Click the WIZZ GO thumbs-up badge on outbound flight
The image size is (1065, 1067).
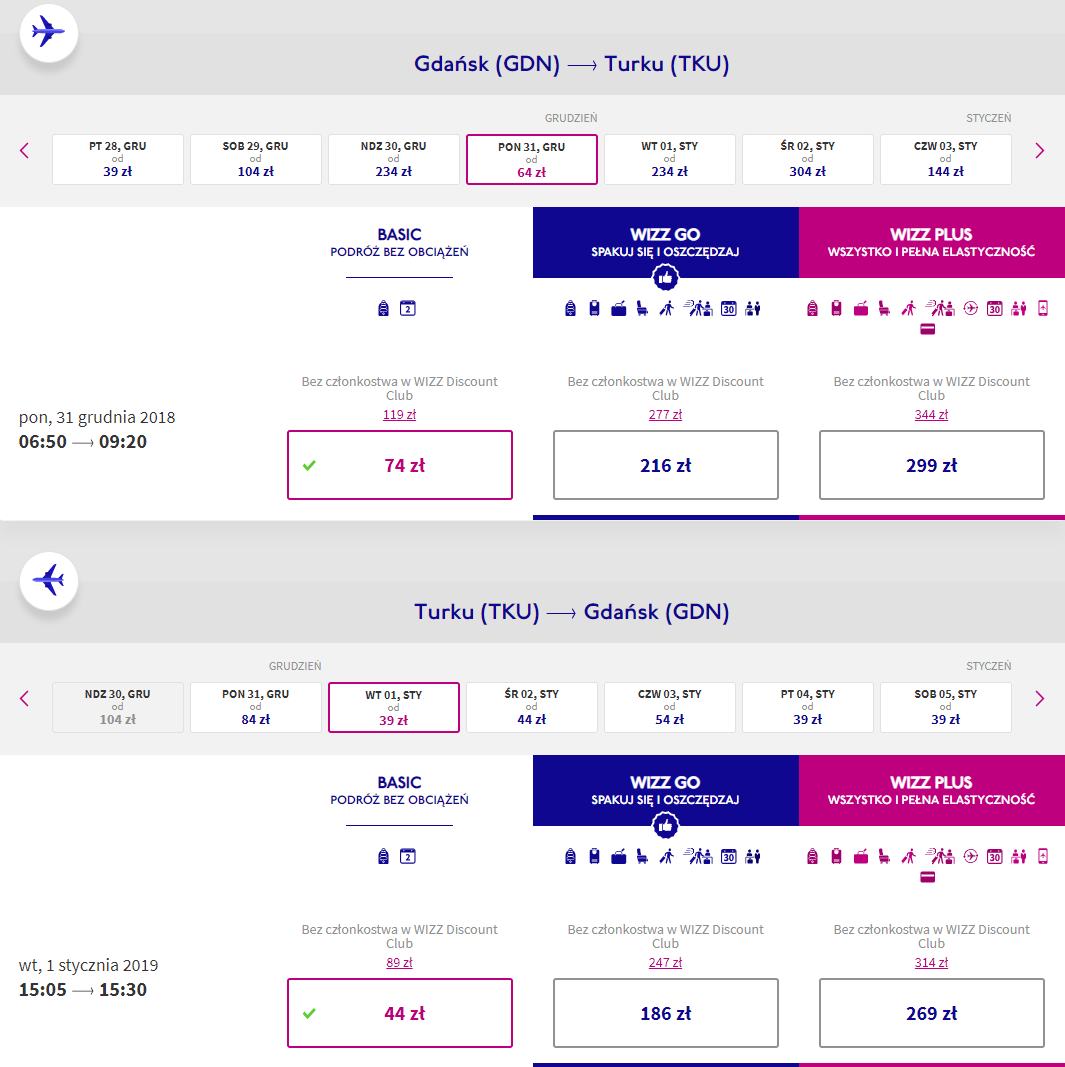tap(665, 278)
